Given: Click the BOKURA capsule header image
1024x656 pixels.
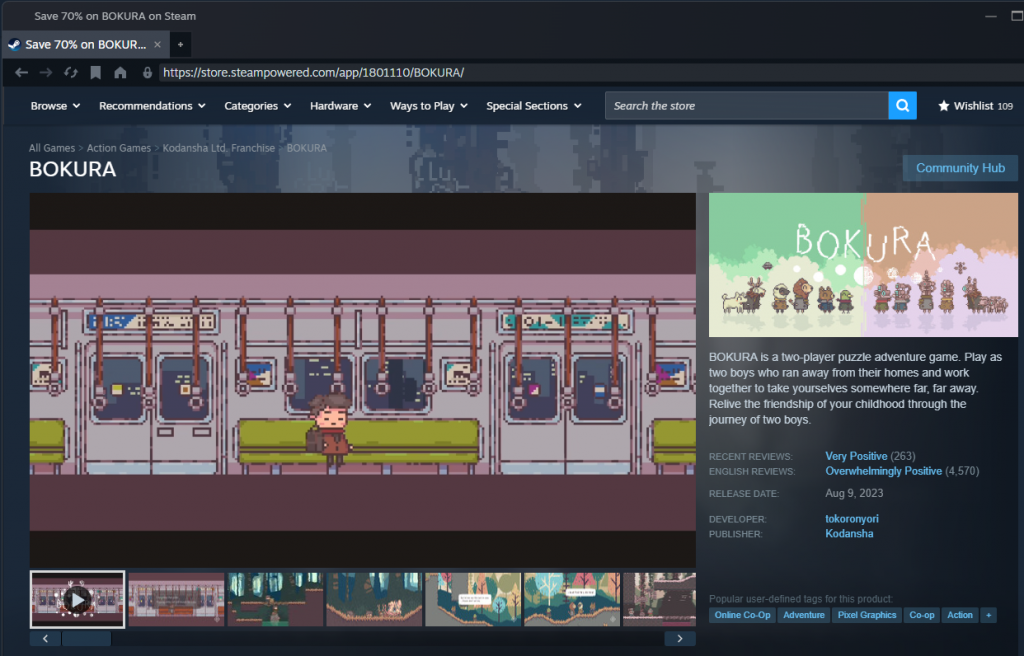Looking at the screenshot, I should 863,265.
